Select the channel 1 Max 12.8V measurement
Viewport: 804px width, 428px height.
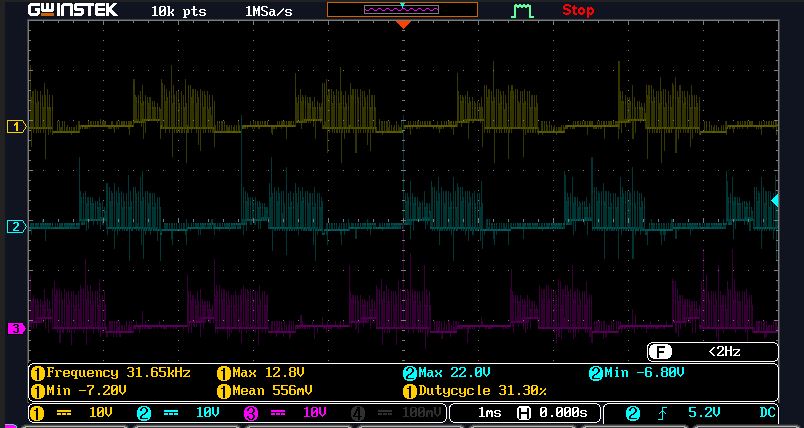(261, 373)
